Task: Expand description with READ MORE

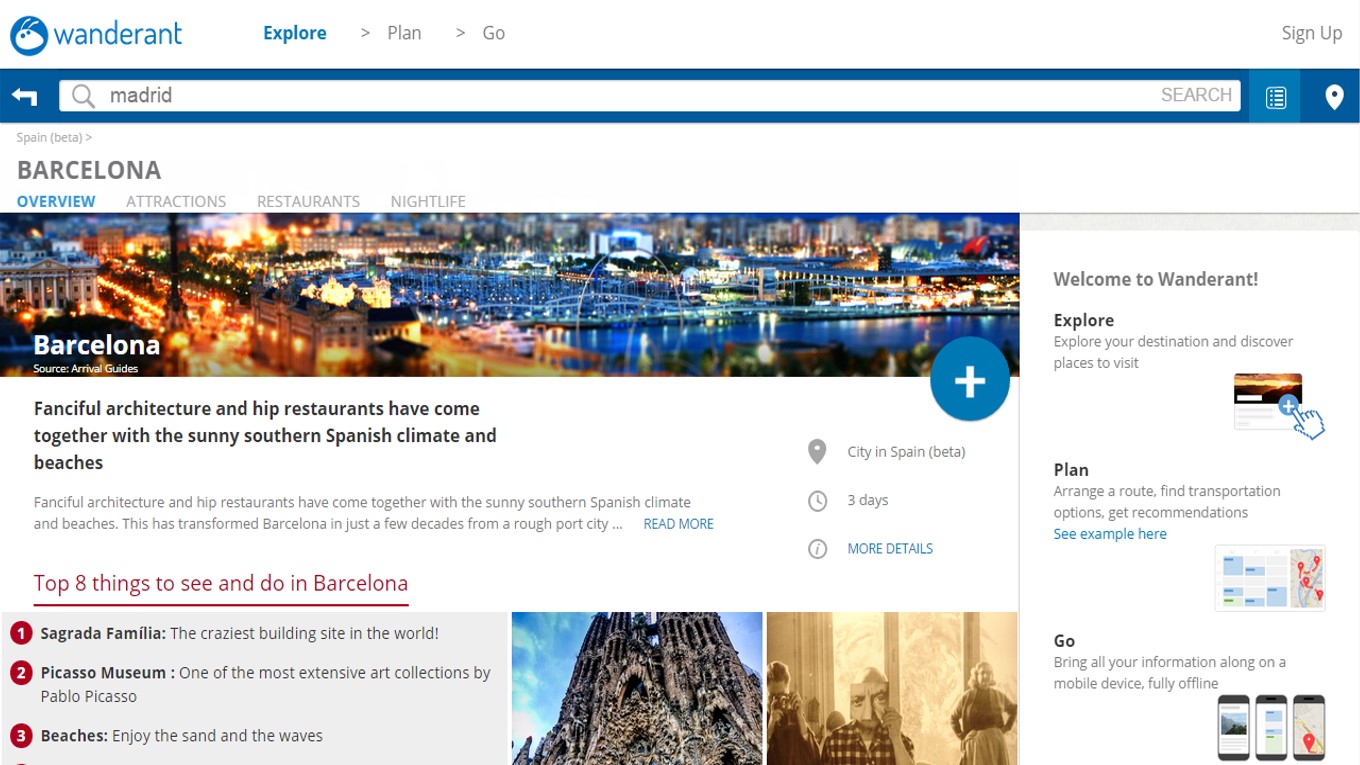Action: [x=678, y=524]
